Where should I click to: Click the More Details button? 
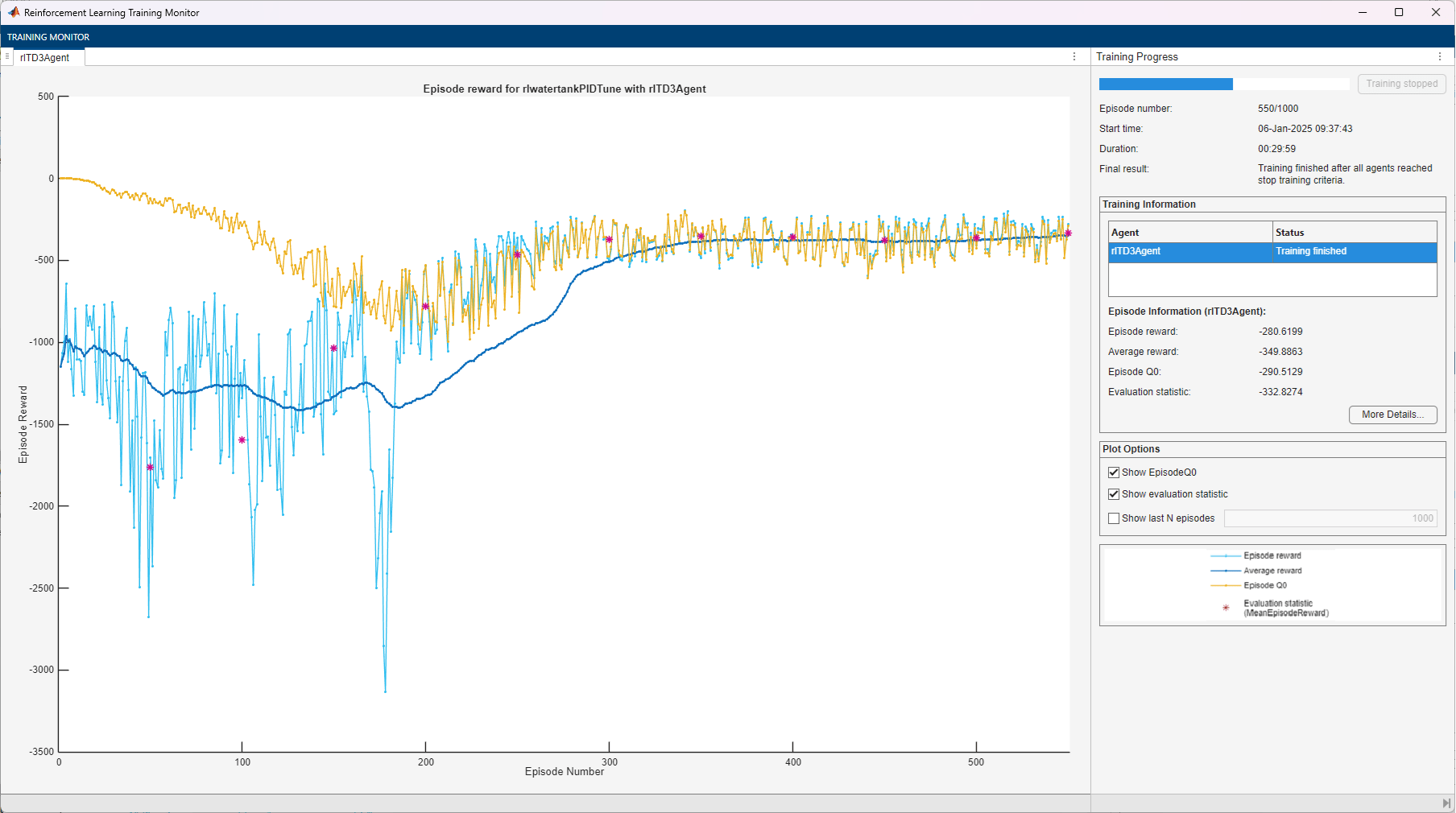click(x=1392, y=415)
